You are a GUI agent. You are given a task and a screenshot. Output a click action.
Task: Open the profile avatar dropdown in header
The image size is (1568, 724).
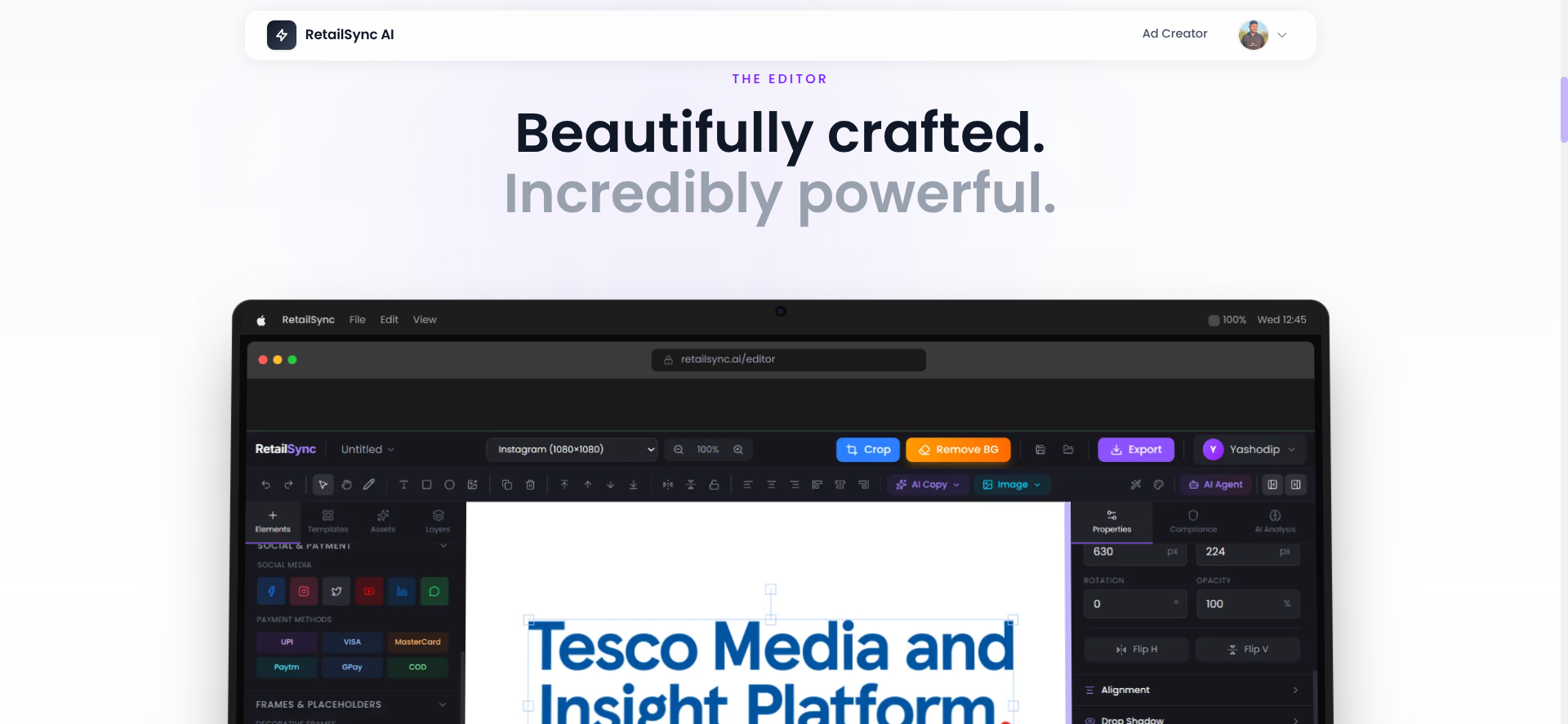click(1263, 34)
